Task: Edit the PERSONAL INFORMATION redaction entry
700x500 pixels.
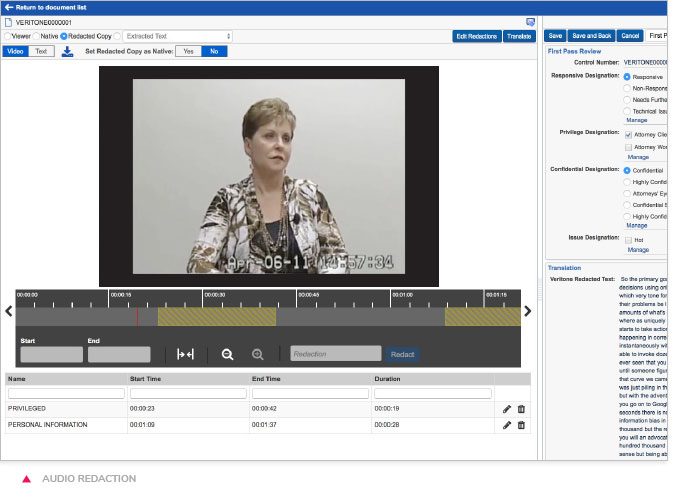Action: click(x=507, y=425)
